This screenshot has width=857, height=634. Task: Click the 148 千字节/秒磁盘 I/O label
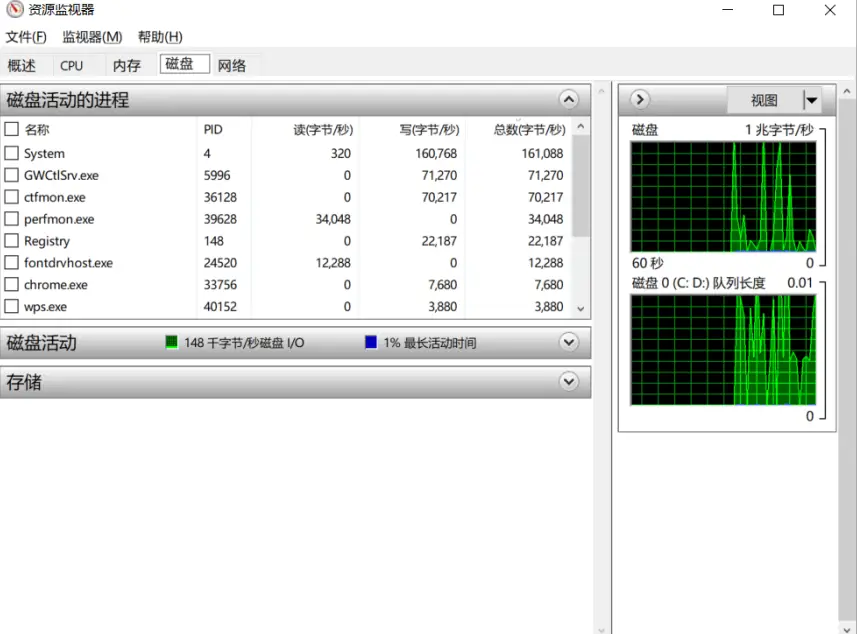pyautogui.click(x=244, y=343)
